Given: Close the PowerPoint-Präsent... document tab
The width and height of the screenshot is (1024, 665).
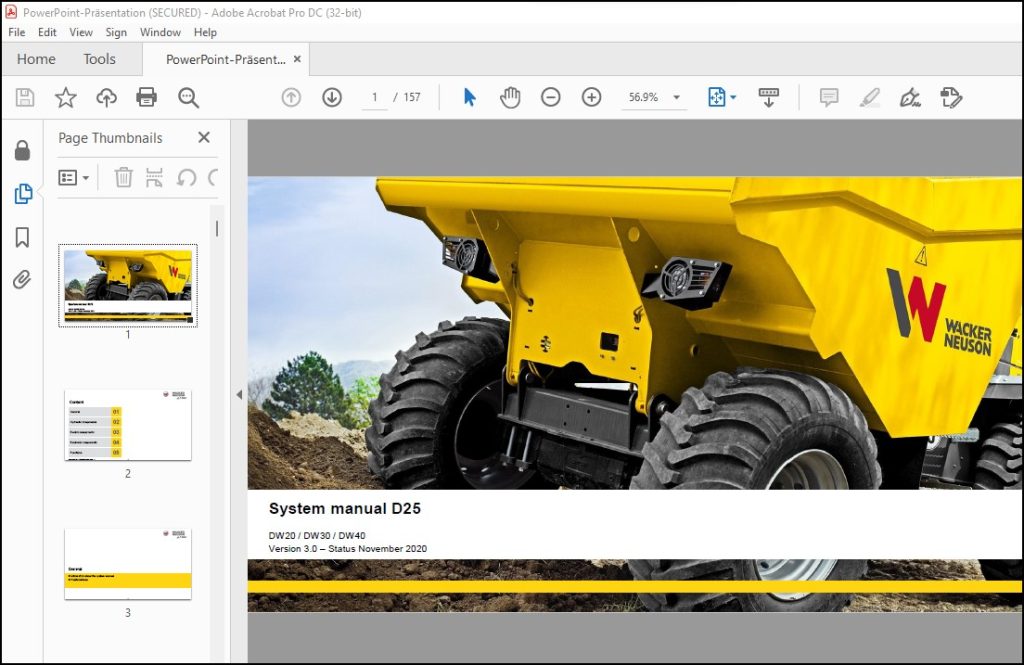Looking at the screenshot, I should point(297,59).
